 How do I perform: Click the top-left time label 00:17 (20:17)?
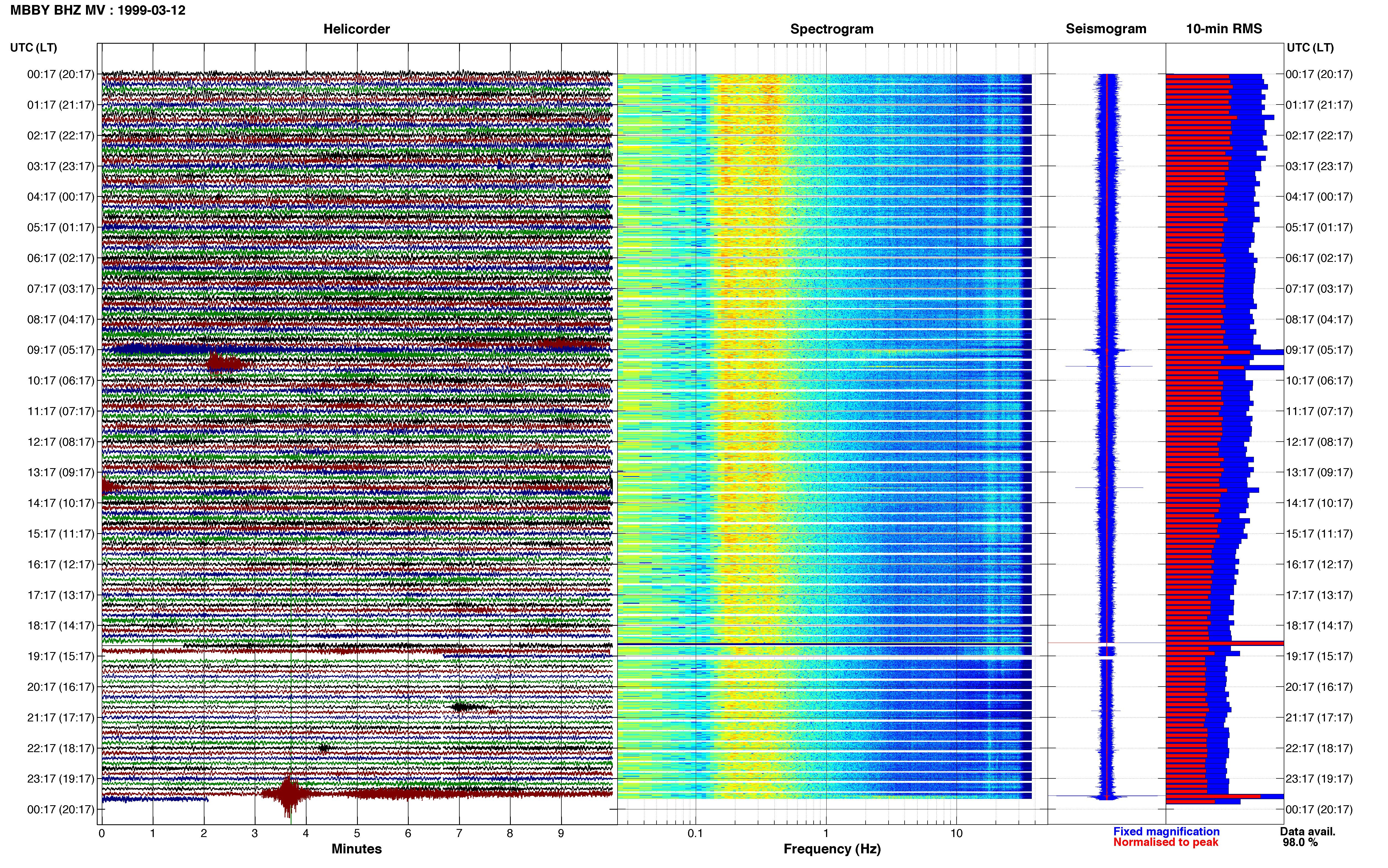(60, 74)
